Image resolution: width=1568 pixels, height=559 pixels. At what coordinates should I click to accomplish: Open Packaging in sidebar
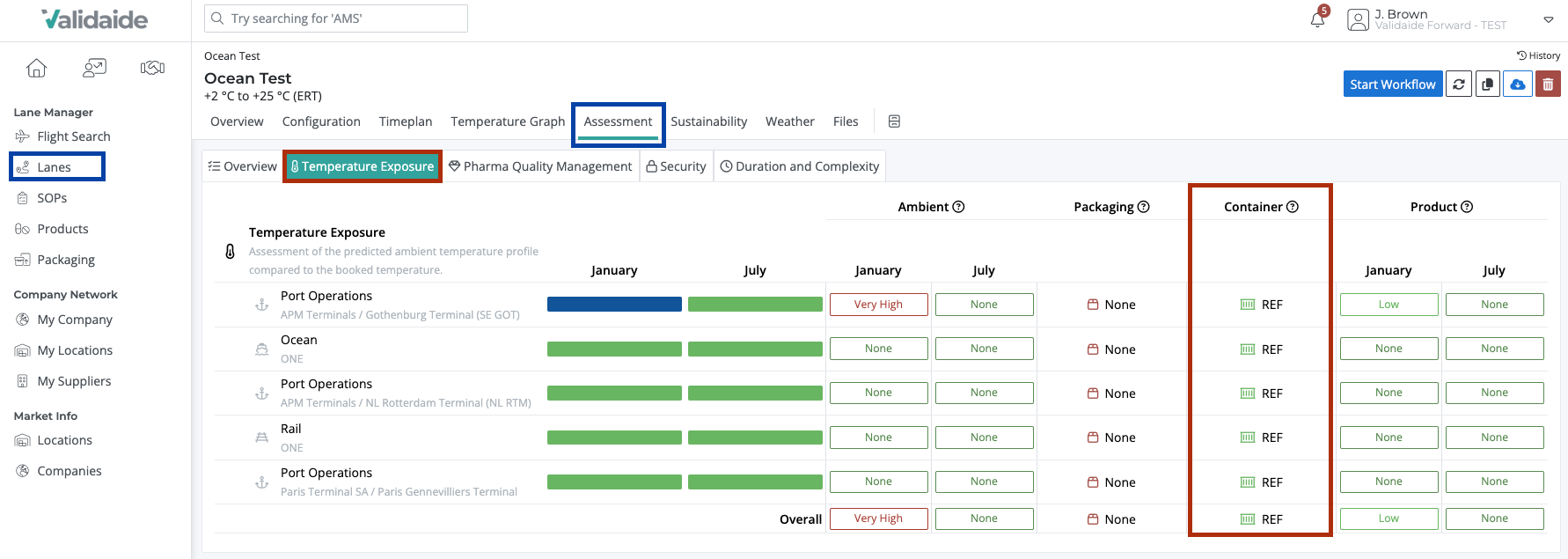[66, 260]
